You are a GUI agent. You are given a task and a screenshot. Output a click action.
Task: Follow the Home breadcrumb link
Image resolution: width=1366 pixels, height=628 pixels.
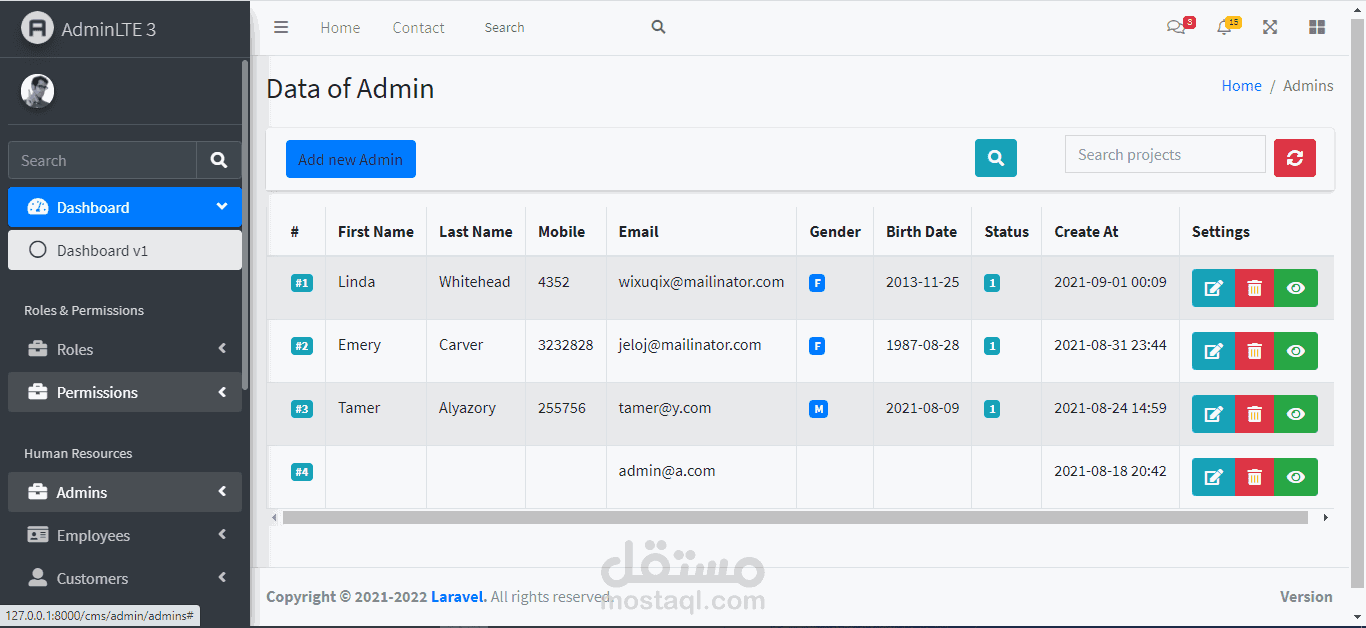click(x=1241, y=86)
